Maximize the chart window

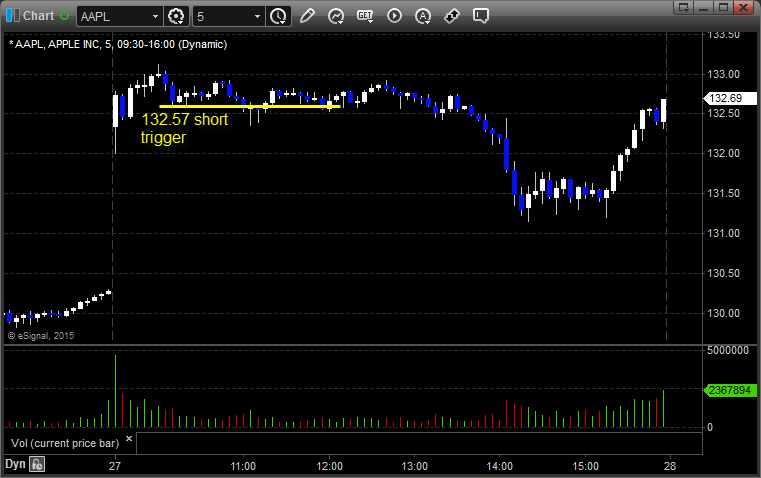coord(723,7)
